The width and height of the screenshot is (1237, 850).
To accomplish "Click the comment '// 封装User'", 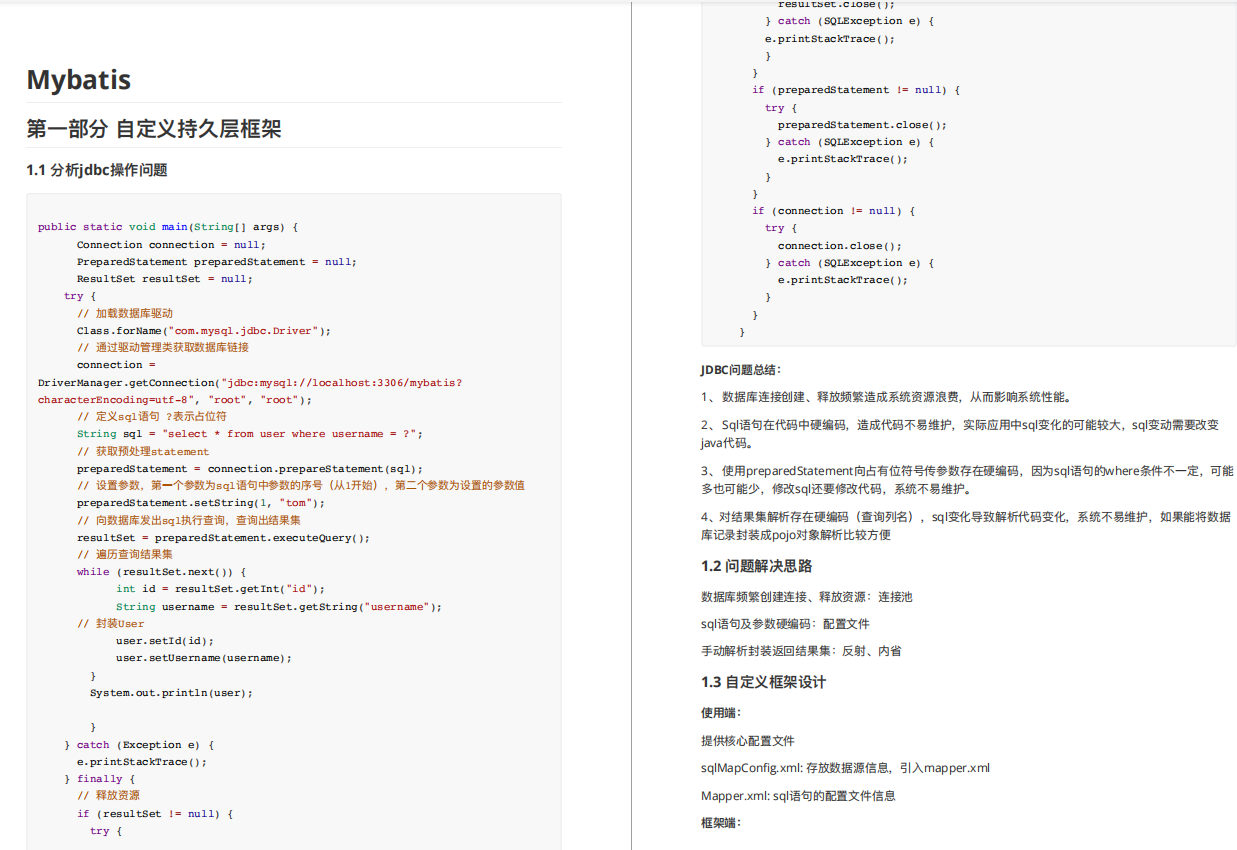I will point(111,624).
